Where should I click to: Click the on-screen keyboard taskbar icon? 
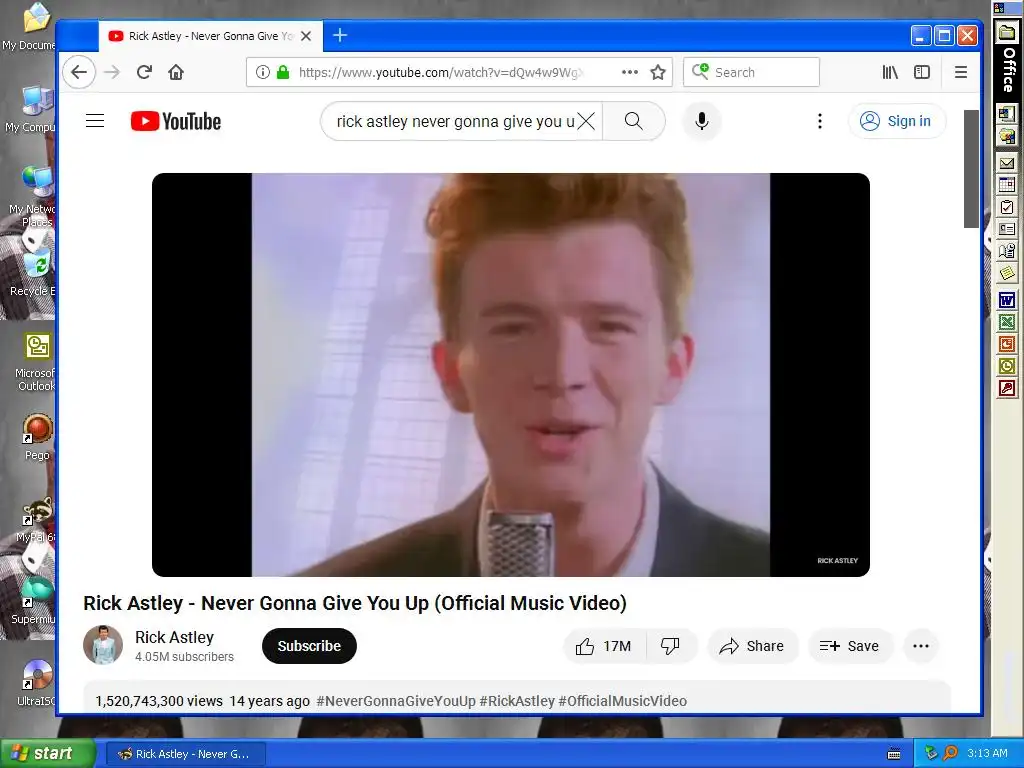893,754
